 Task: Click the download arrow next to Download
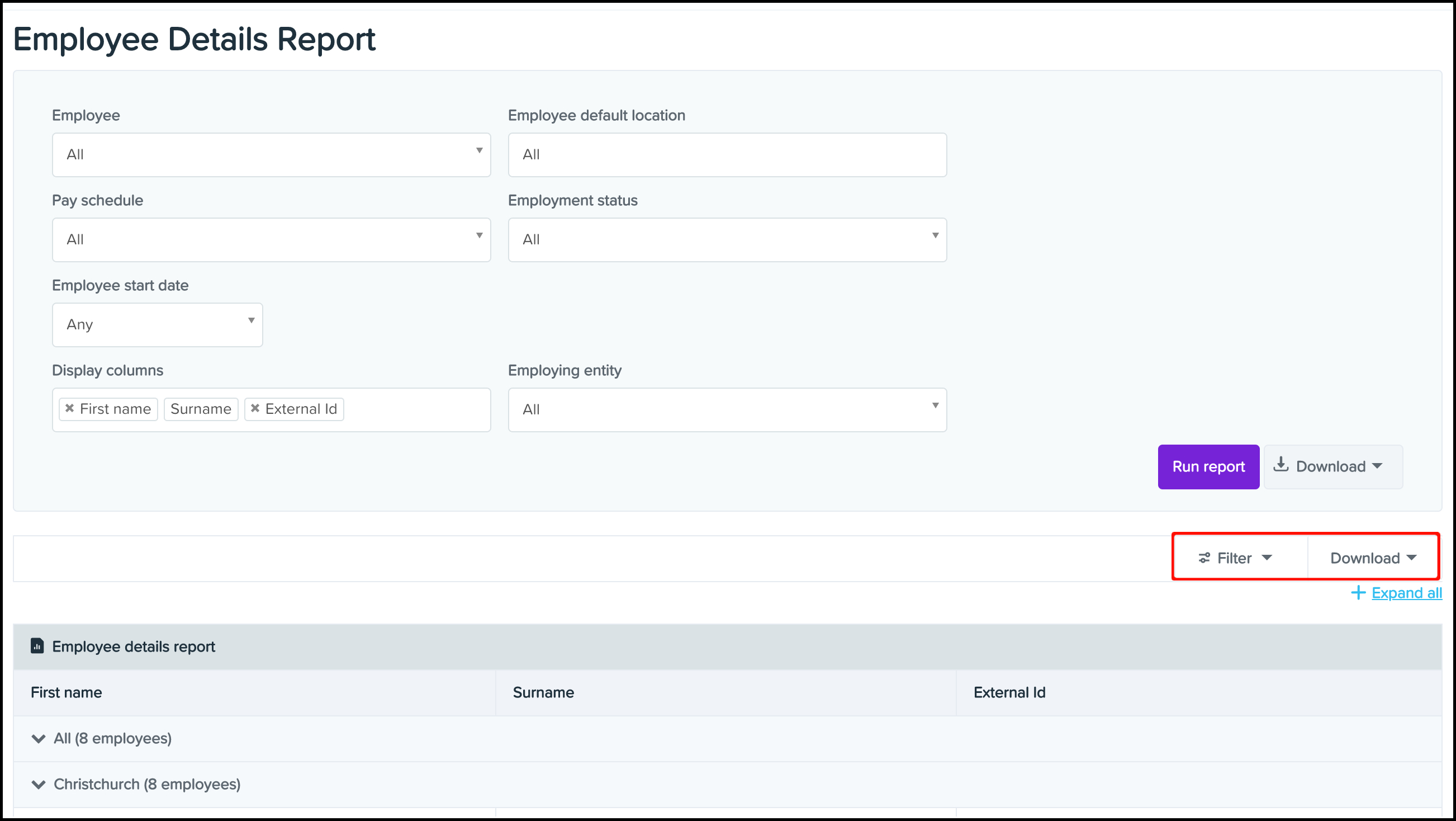[x=1414, y=557]
